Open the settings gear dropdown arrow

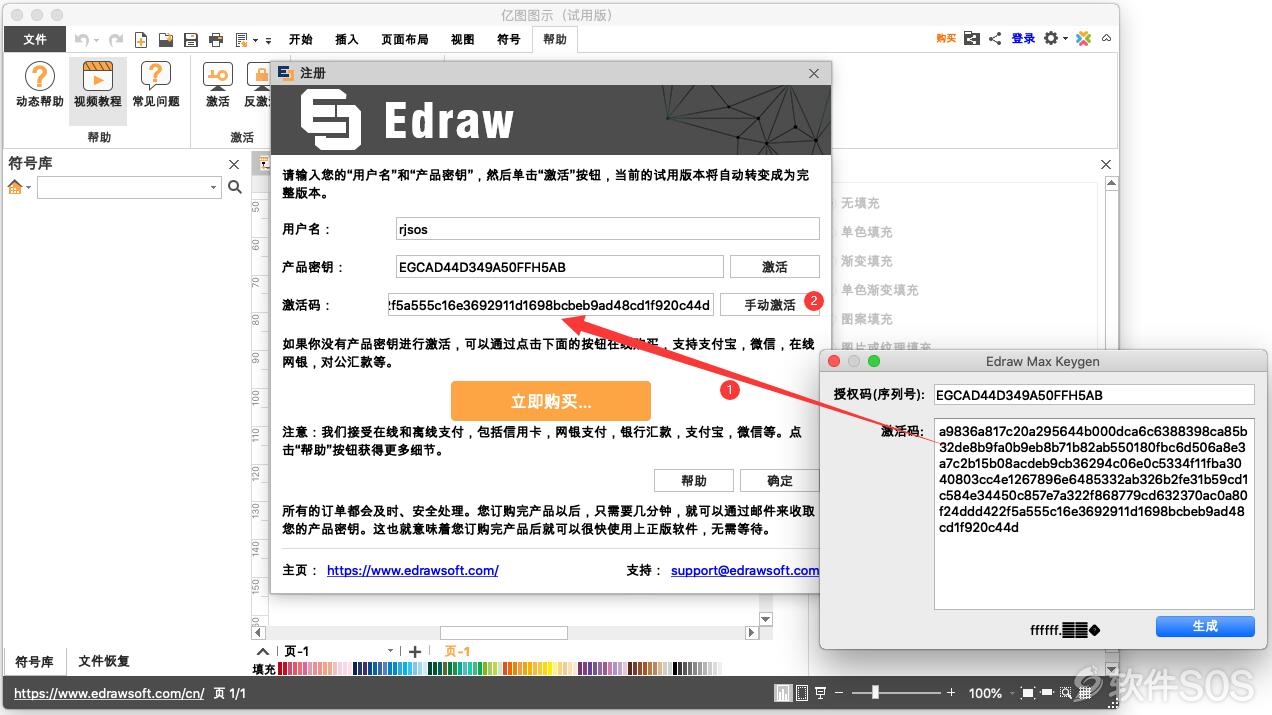1066,39
